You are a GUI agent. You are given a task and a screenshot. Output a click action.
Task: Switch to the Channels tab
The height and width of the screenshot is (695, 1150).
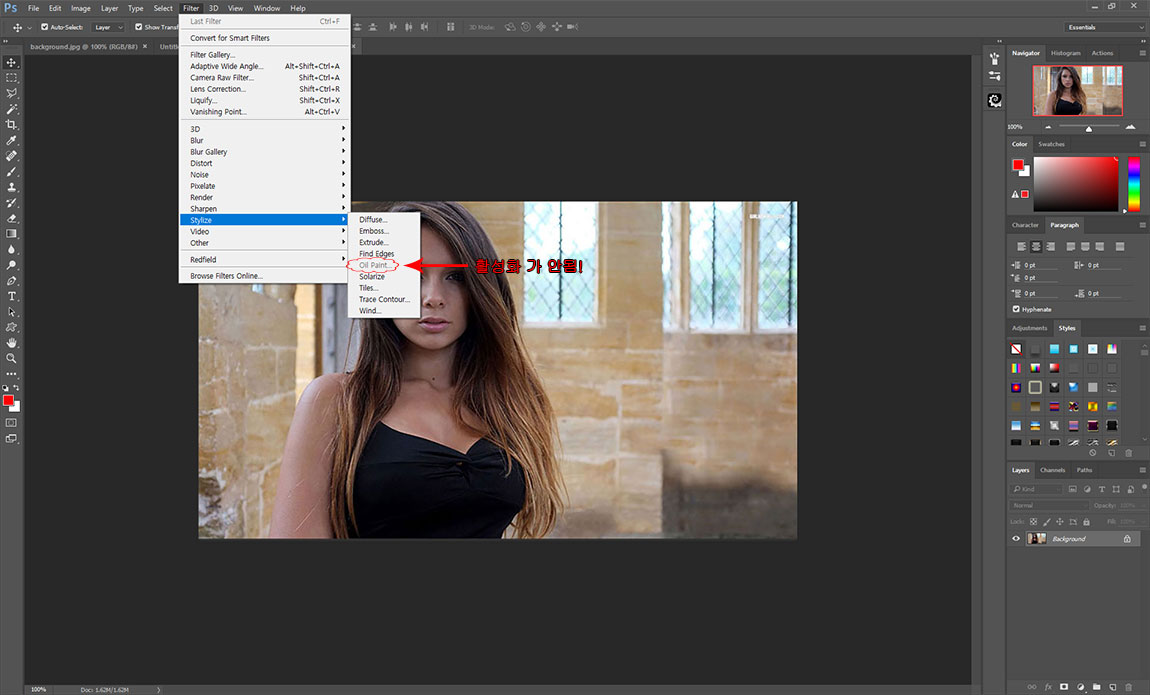[x=1052, y=470]
